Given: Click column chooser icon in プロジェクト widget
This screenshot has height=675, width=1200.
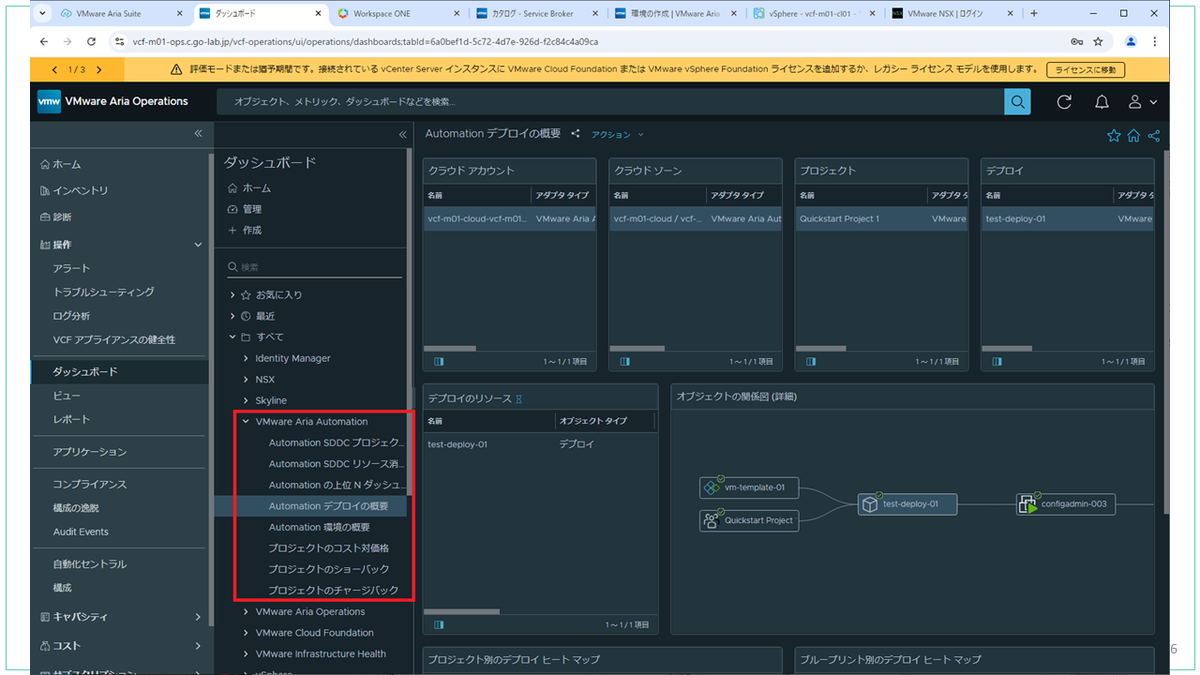Looking at the screenshot, I should tap(811, 361).
